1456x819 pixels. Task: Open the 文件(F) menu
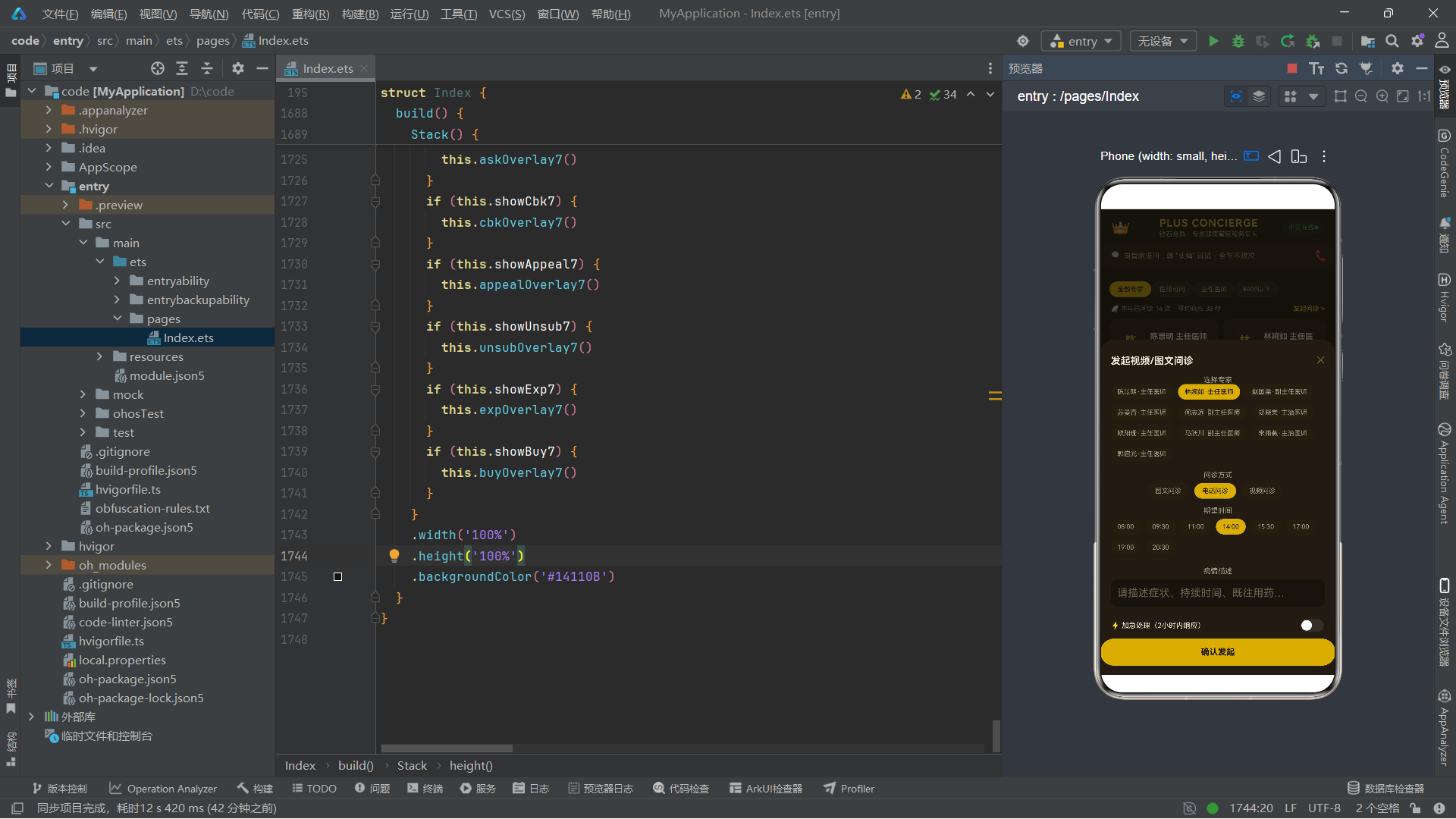tap(60, 14)
